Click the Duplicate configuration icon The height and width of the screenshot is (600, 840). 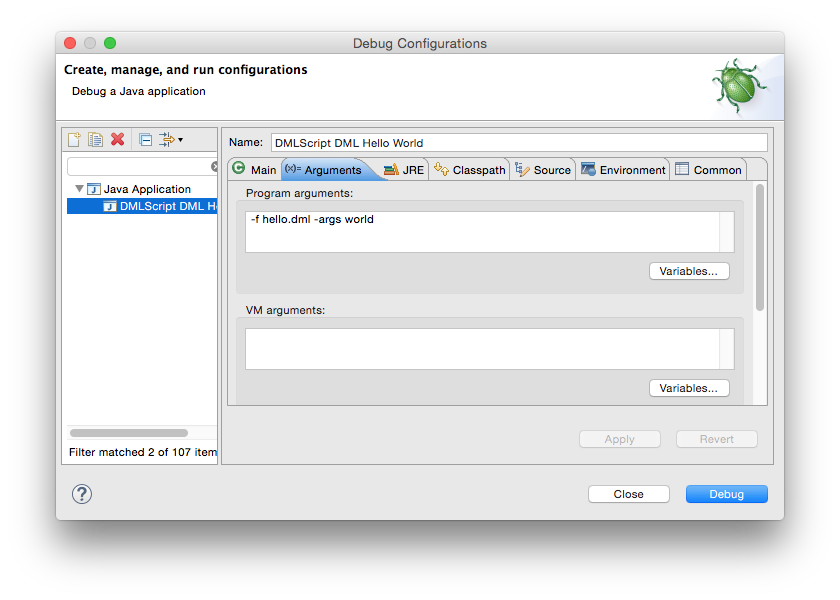(x=95, y=140)
